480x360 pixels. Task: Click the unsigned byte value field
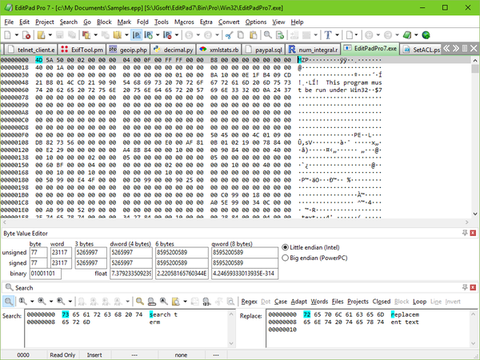click(39, 252)
